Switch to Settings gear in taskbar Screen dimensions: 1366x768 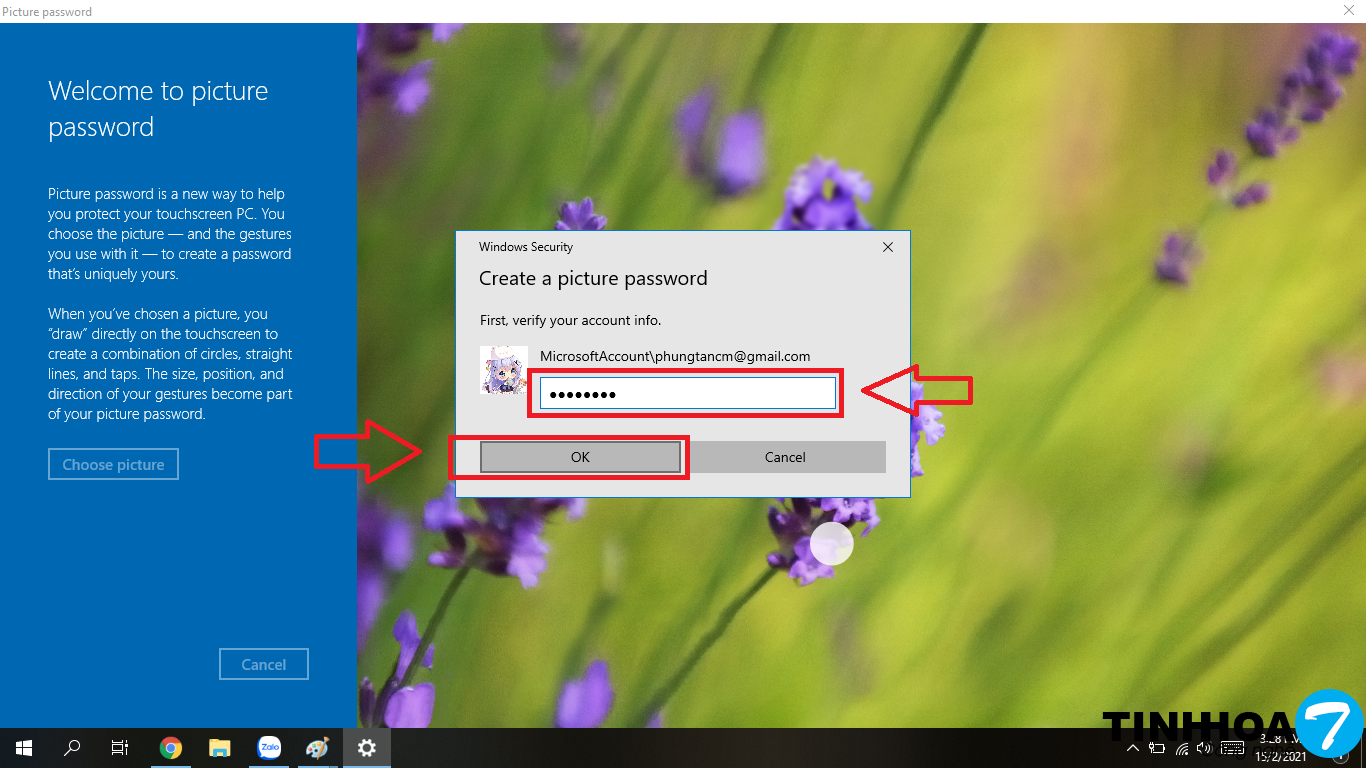(x=367, y=748)
